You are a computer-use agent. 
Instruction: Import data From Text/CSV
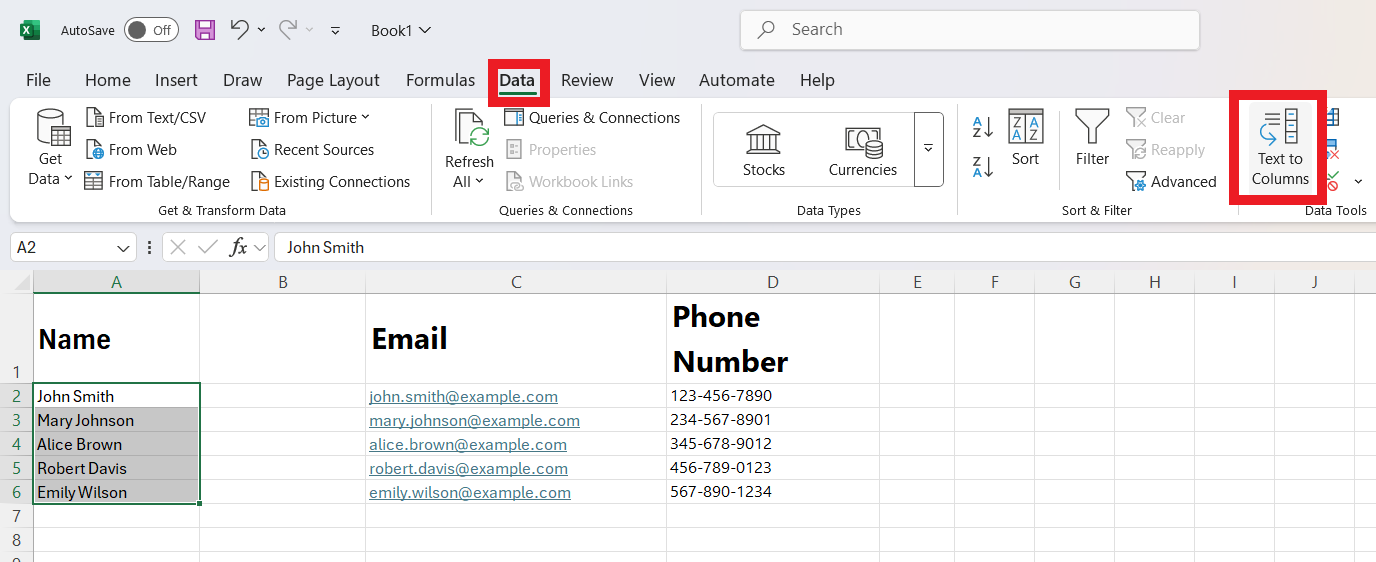tap(146, 118)
